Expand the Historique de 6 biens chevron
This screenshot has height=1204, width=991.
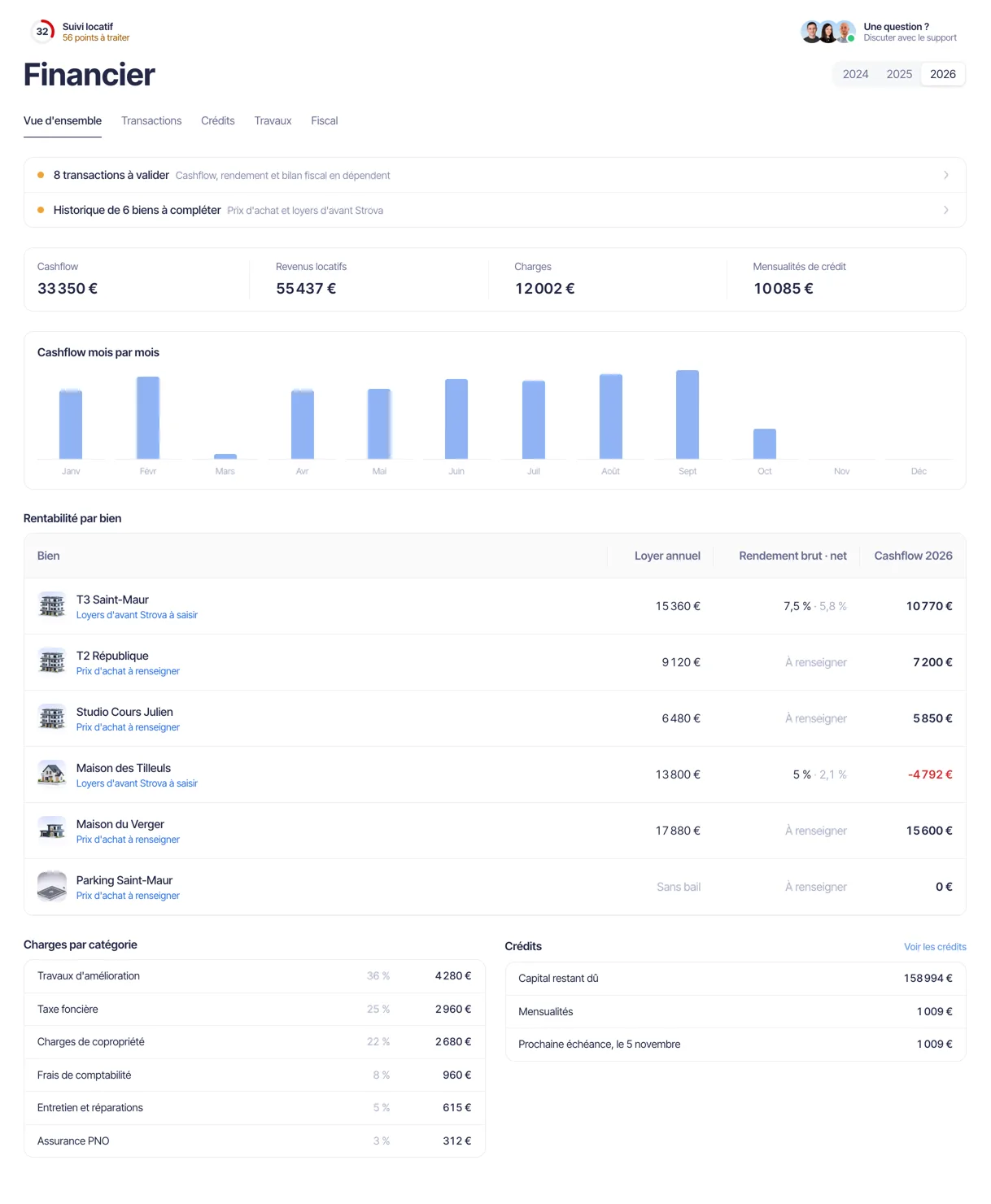[946, 210]
